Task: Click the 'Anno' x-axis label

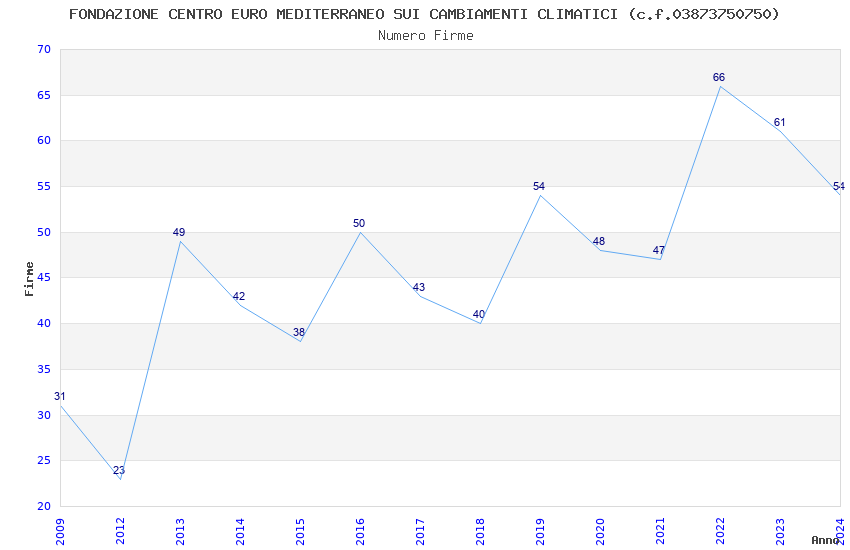Action: 825,540
